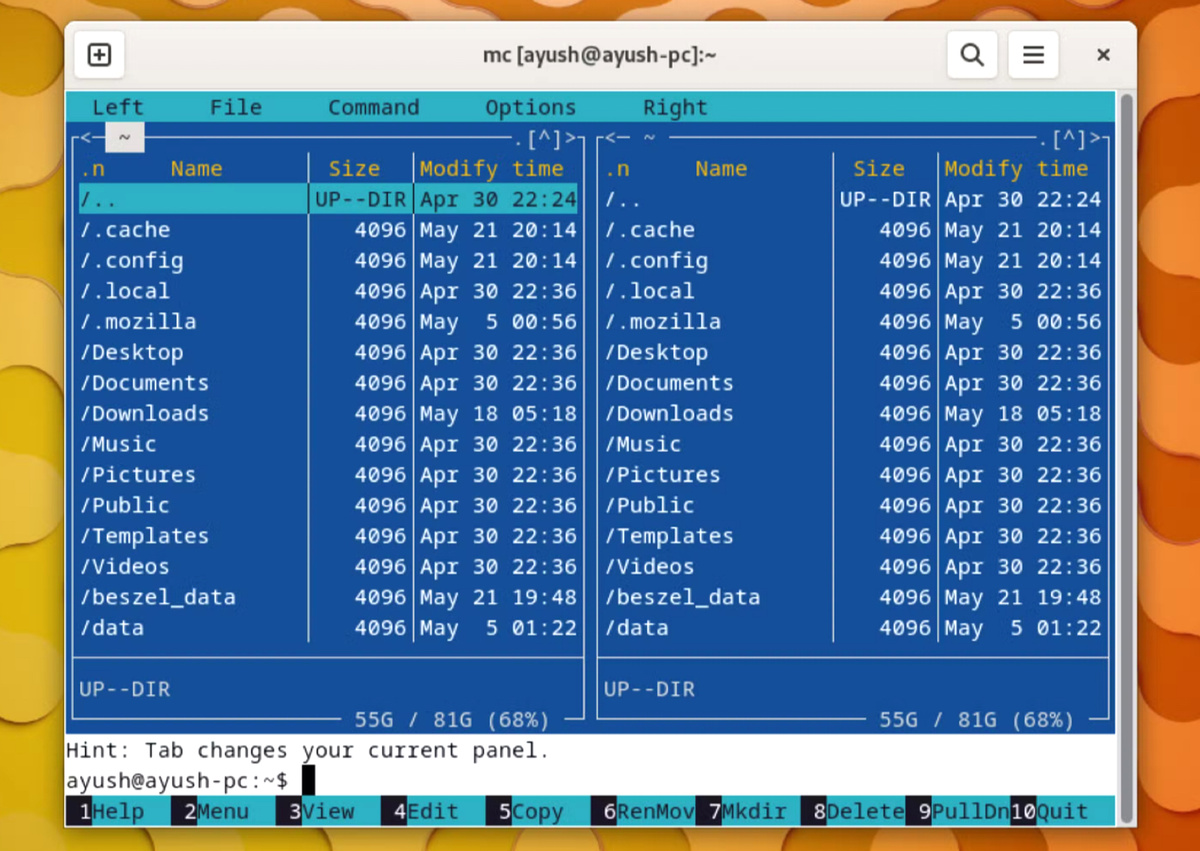
Task: Sort left panel by Name column header
Action: coord(196,169)
